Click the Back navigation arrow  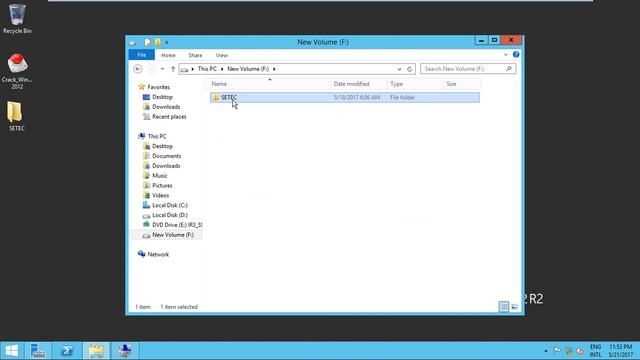[138, 69]
